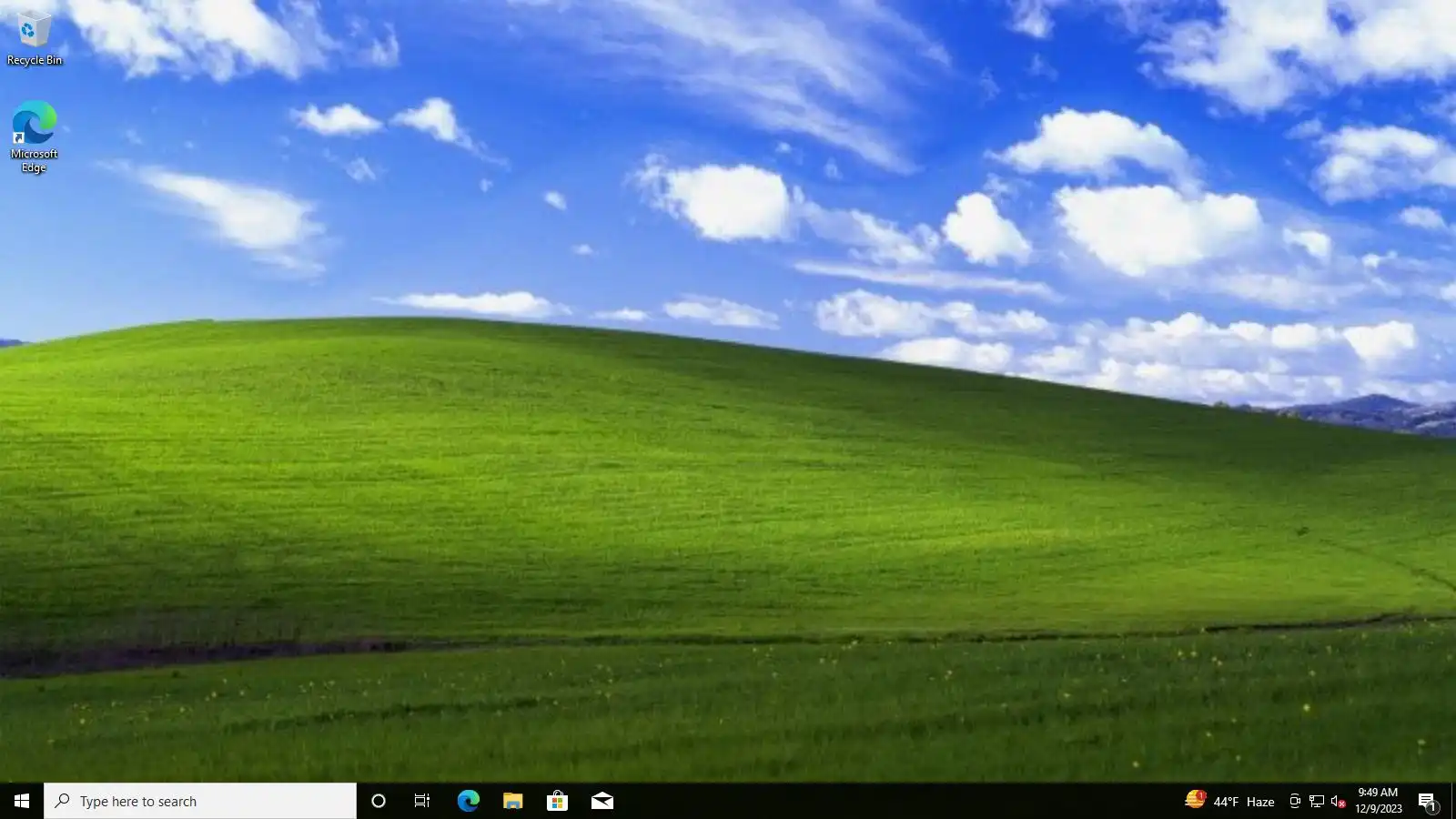Select the Microsoft Edge desktop shortcut
The image size is (1456, 819).
(x=34, y=136)
